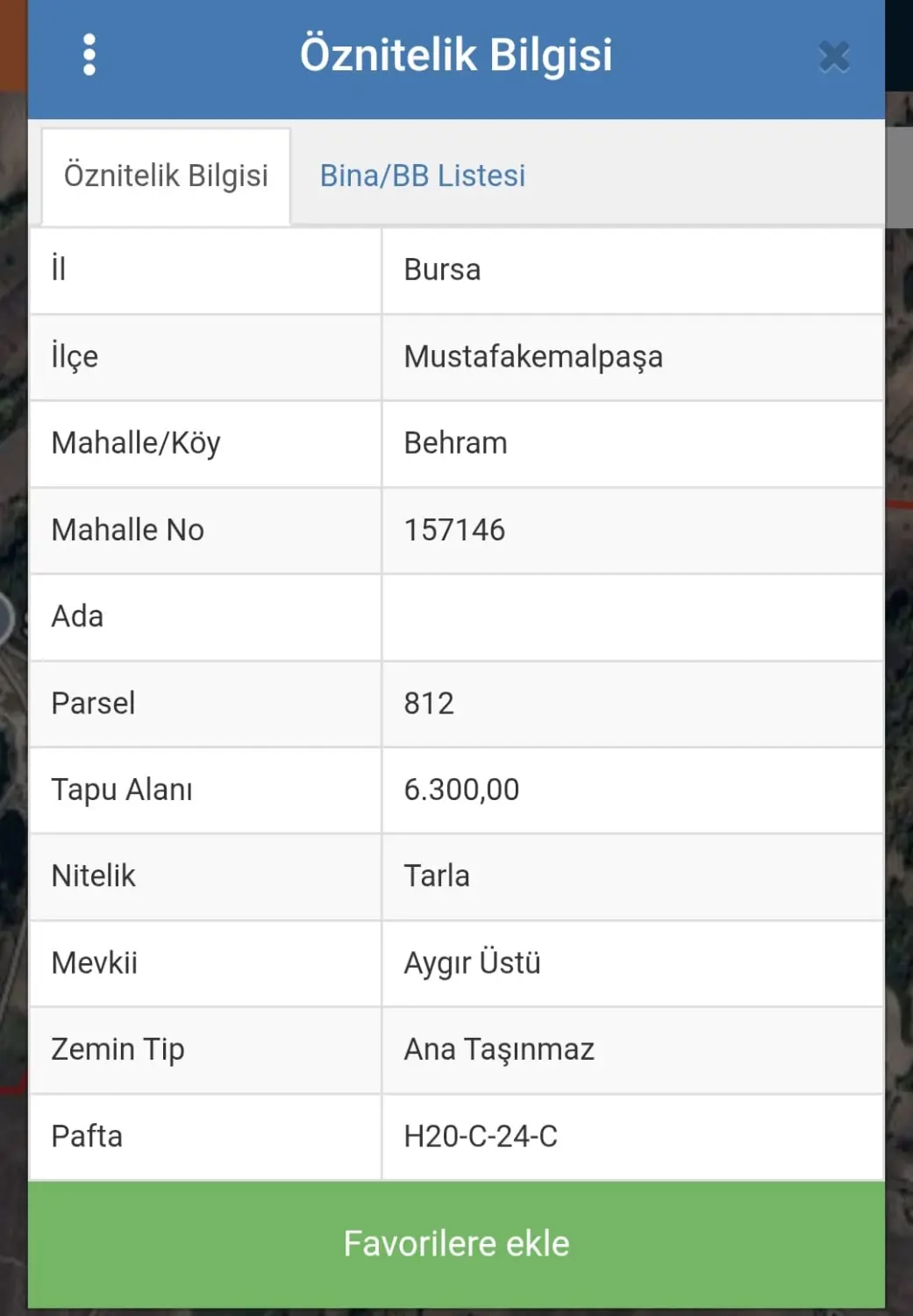Click the Öznitelik Bilgisi header title
Image resolution: width=913 pixels, height=1316 pixels.
[x=456, y=54]
